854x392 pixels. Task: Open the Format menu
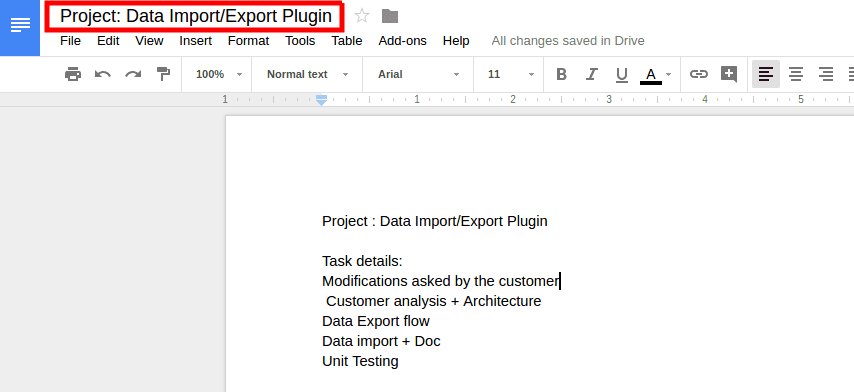point(248,41)
